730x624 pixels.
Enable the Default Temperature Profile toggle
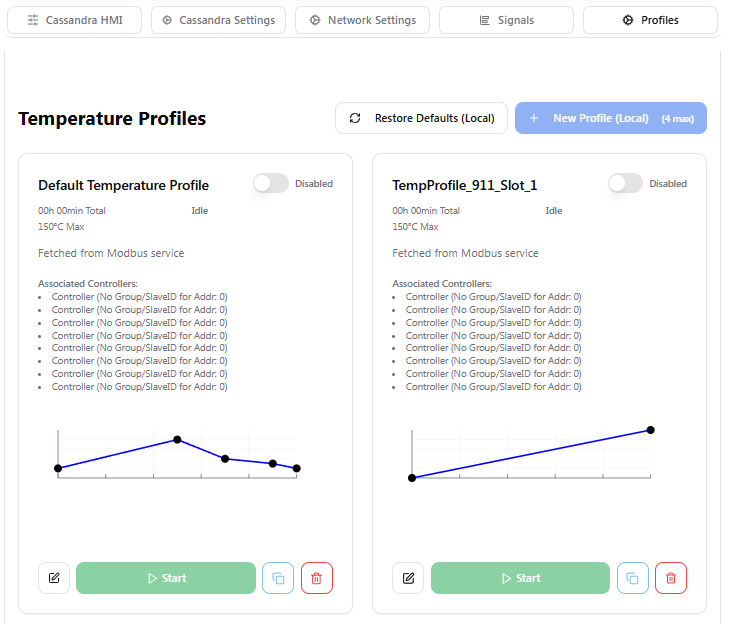[x=270, y=183]
